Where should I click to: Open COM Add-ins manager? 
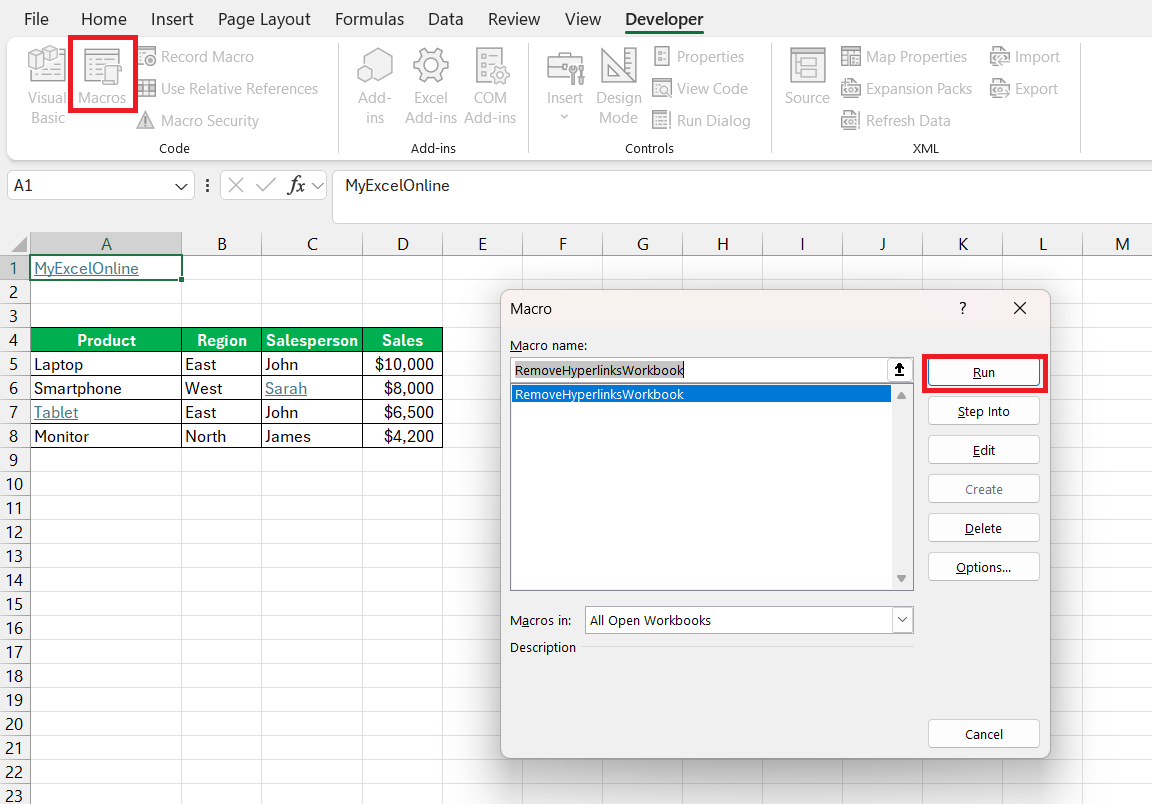coord(490,85)
